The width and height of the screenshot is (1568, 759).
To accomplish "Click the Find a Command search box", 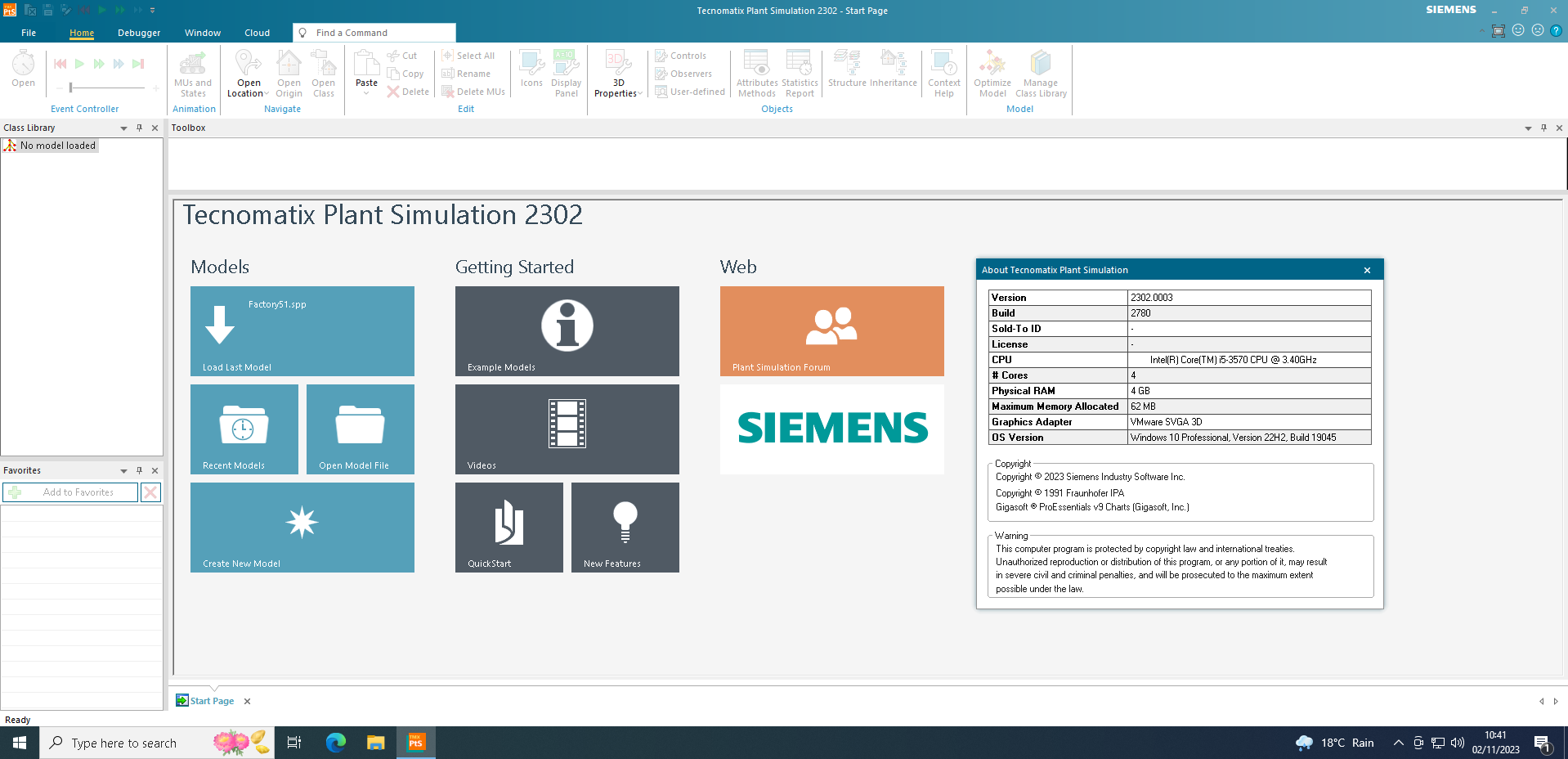I will (x=374, y=33).
